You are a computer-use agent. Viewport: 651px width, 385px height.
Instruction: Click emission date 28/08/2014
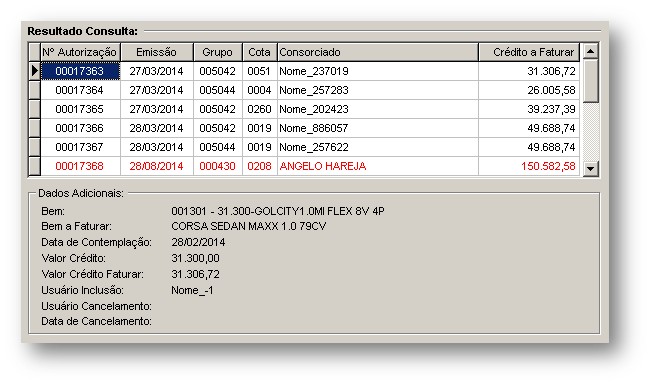point(157,166)
